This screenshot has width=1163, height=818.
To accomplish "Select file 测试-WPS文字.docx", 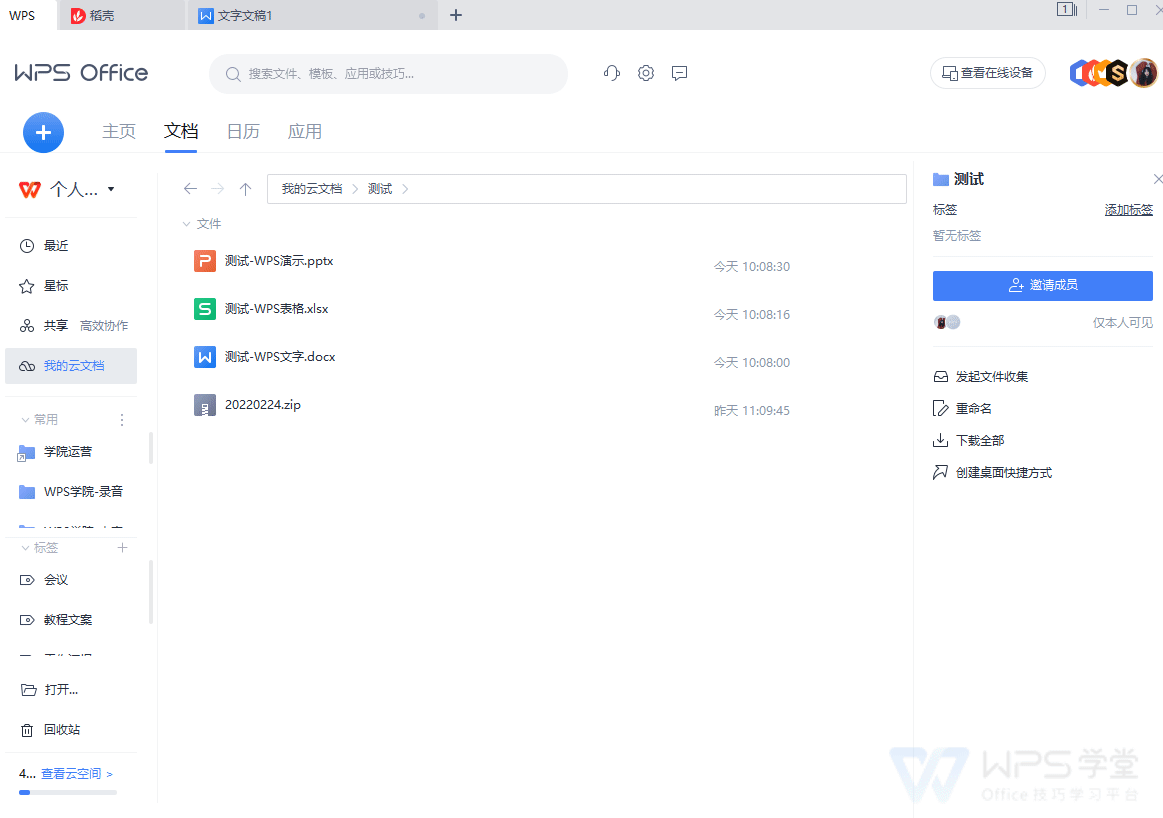I will pos(280,357).
